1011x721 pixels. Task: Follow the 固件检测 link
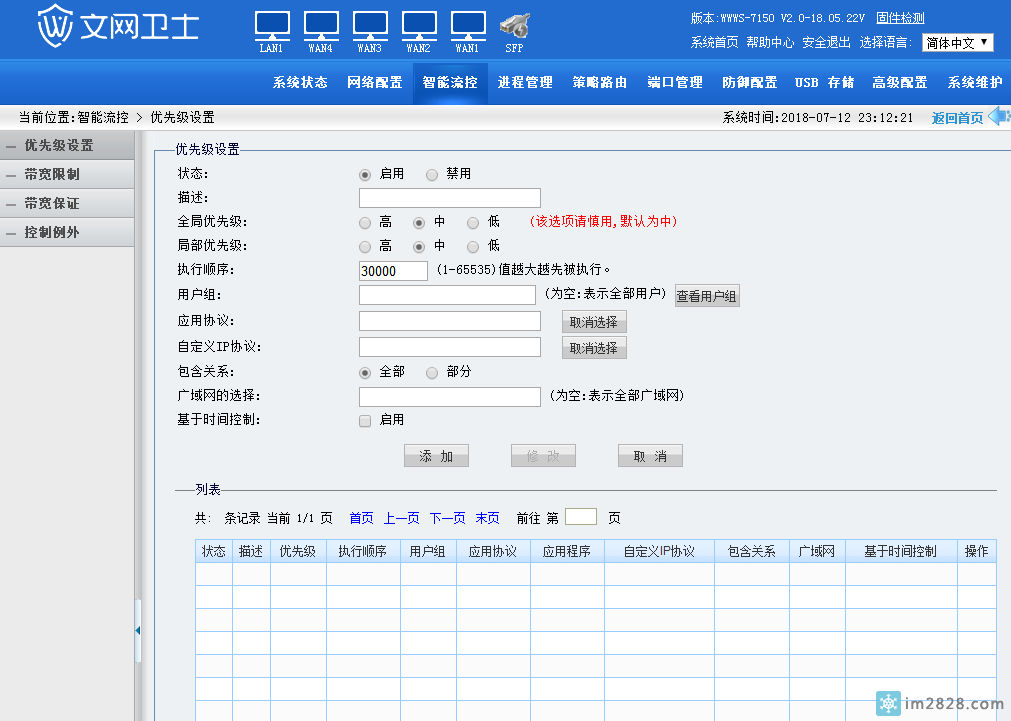pyautogui.click(x=900, y=18)
